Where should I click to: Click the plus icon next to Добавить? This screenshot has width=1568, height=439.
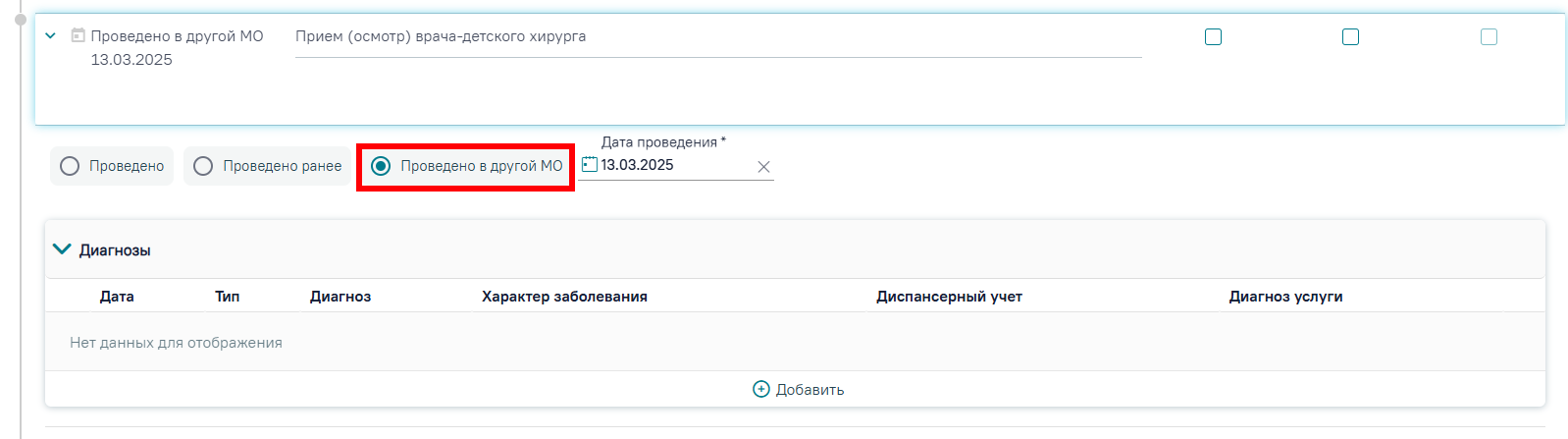(x=760, y=389)
